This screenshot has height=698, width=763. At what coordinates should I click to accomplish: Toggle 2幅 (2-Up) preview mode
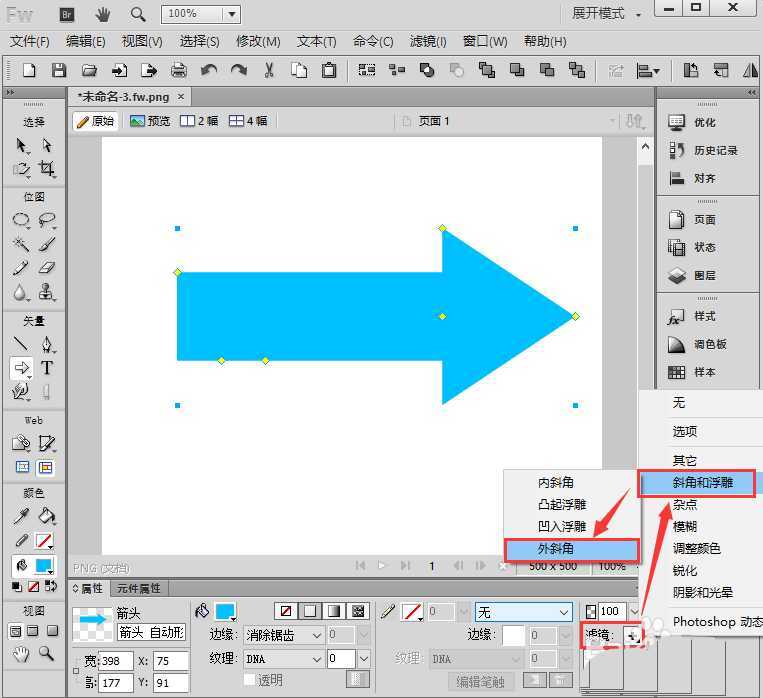(198, 121)
